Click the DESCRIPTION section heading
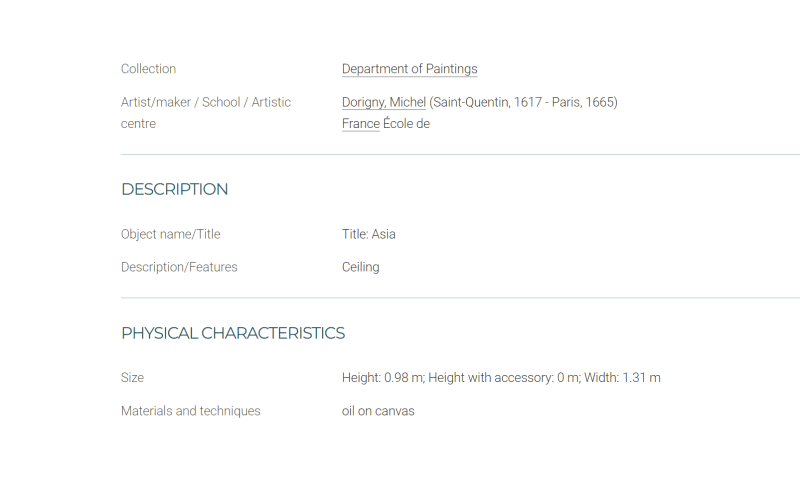 click(x=174, y=189)
